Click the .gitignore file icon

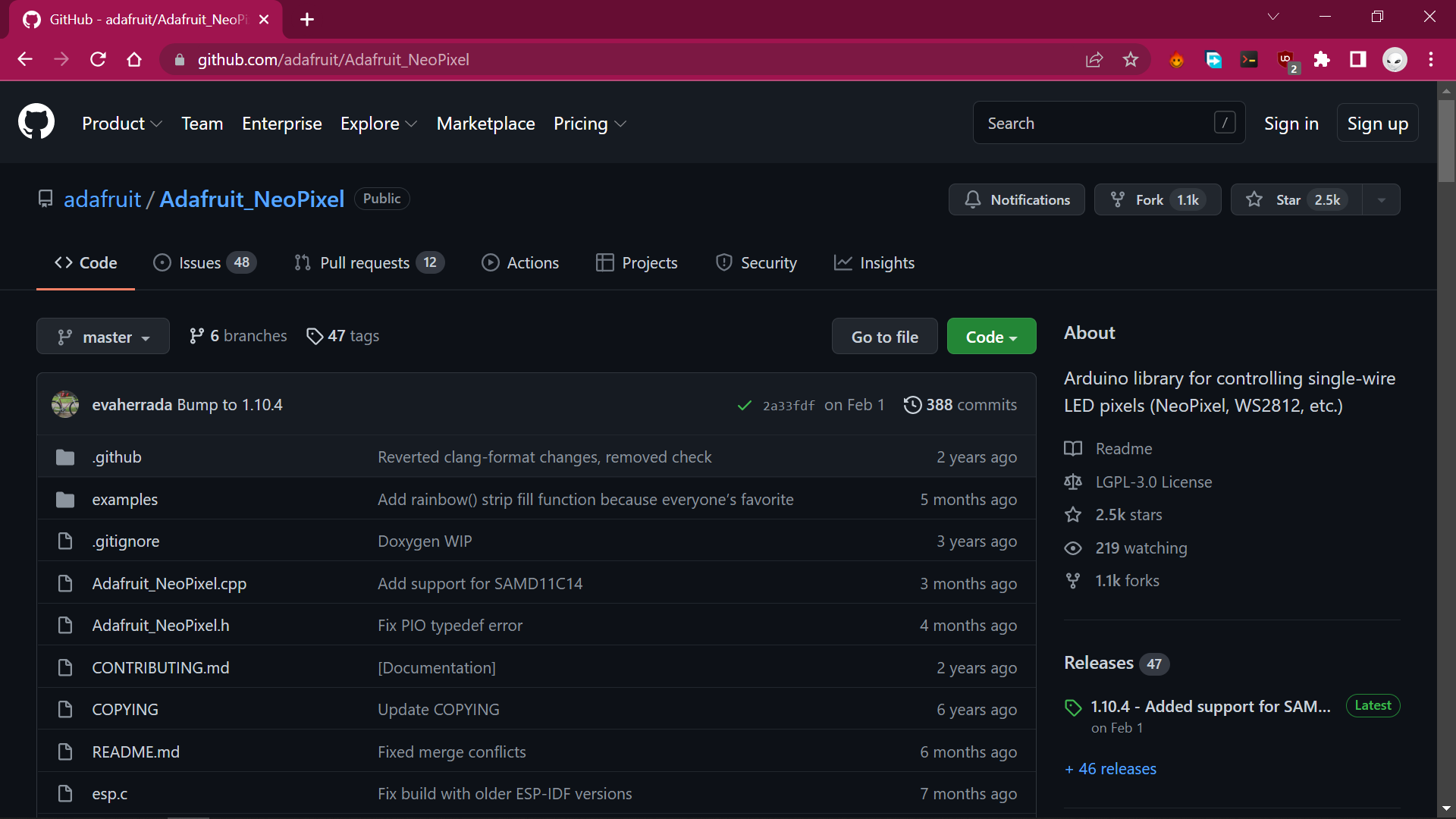65,541
